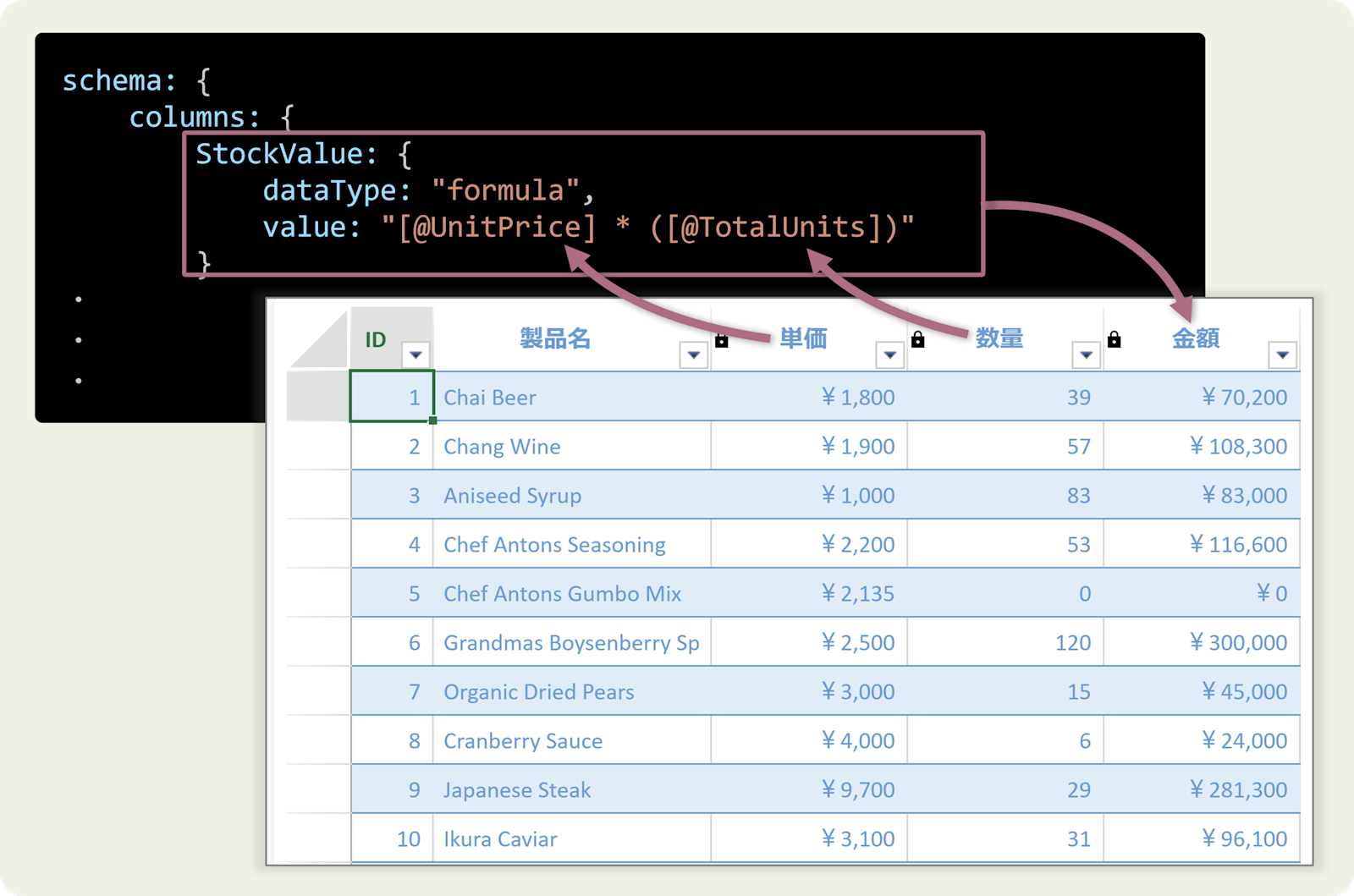This screenshot has width=1354, height=896.
Task: Expand the 金額 column filter arrow
Action: [x=1282, y=355]
